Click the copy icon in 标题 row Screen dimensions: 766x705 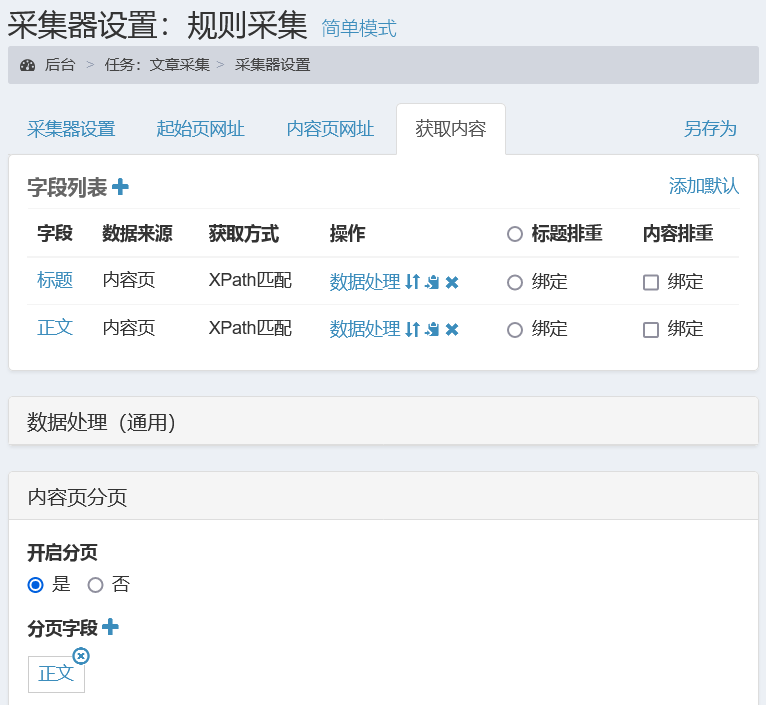432,282
